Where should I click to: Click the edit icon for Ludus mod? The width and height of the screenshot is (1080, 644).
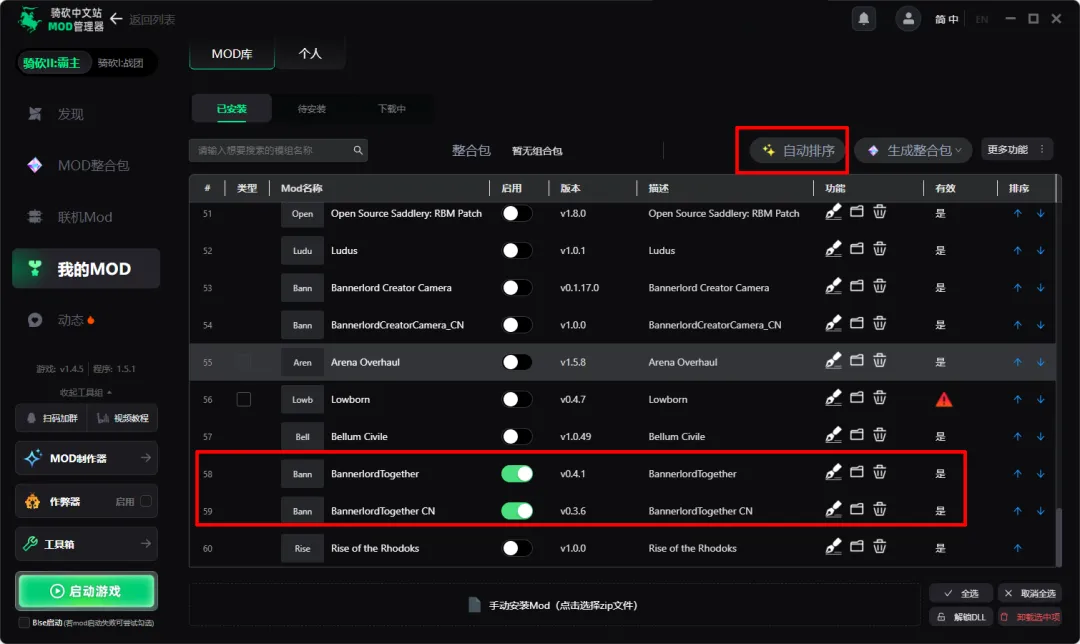coord(833,249)
